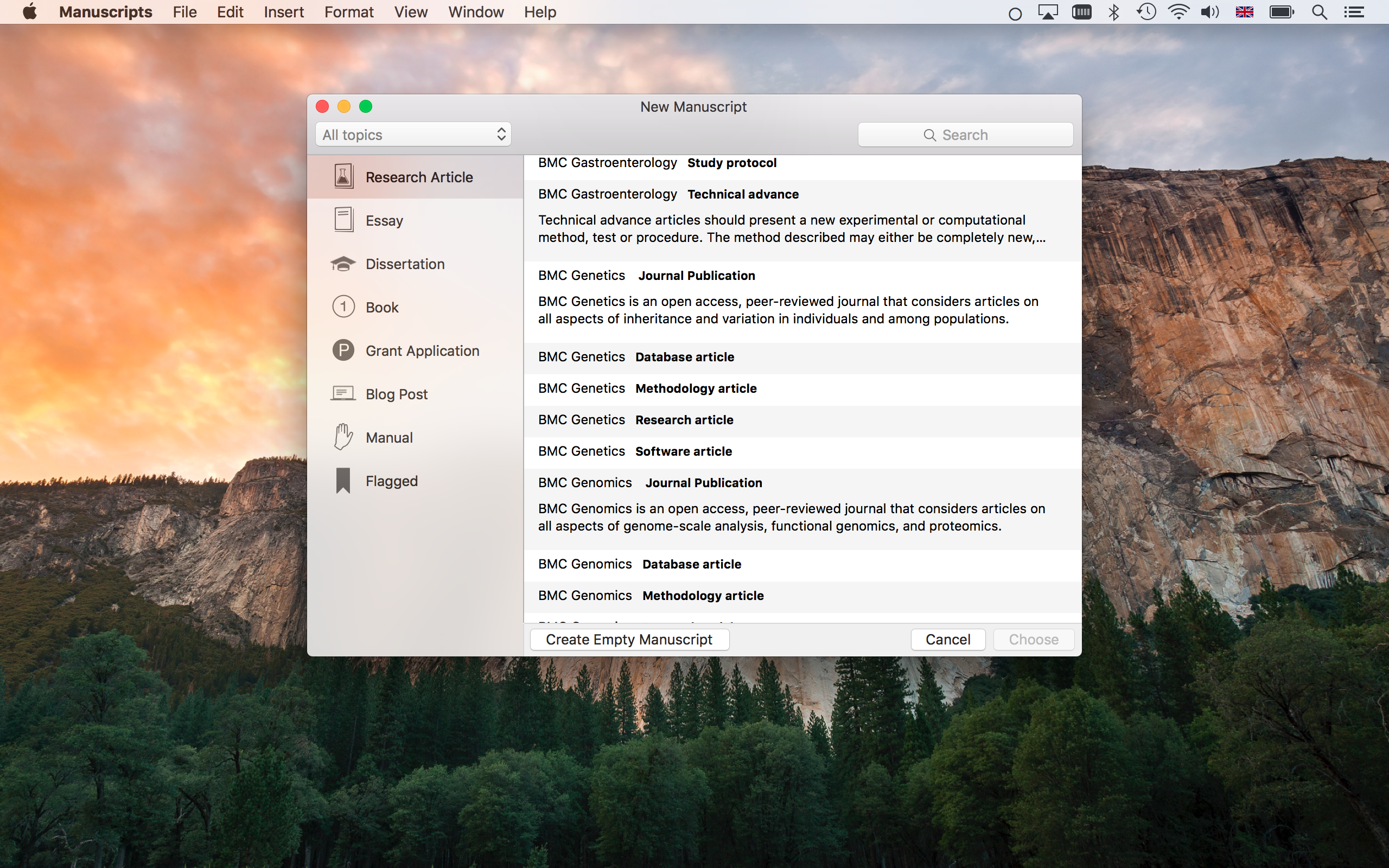
Task: Open the Wi-Fi status menu
Action: (x=1178, y=12)
